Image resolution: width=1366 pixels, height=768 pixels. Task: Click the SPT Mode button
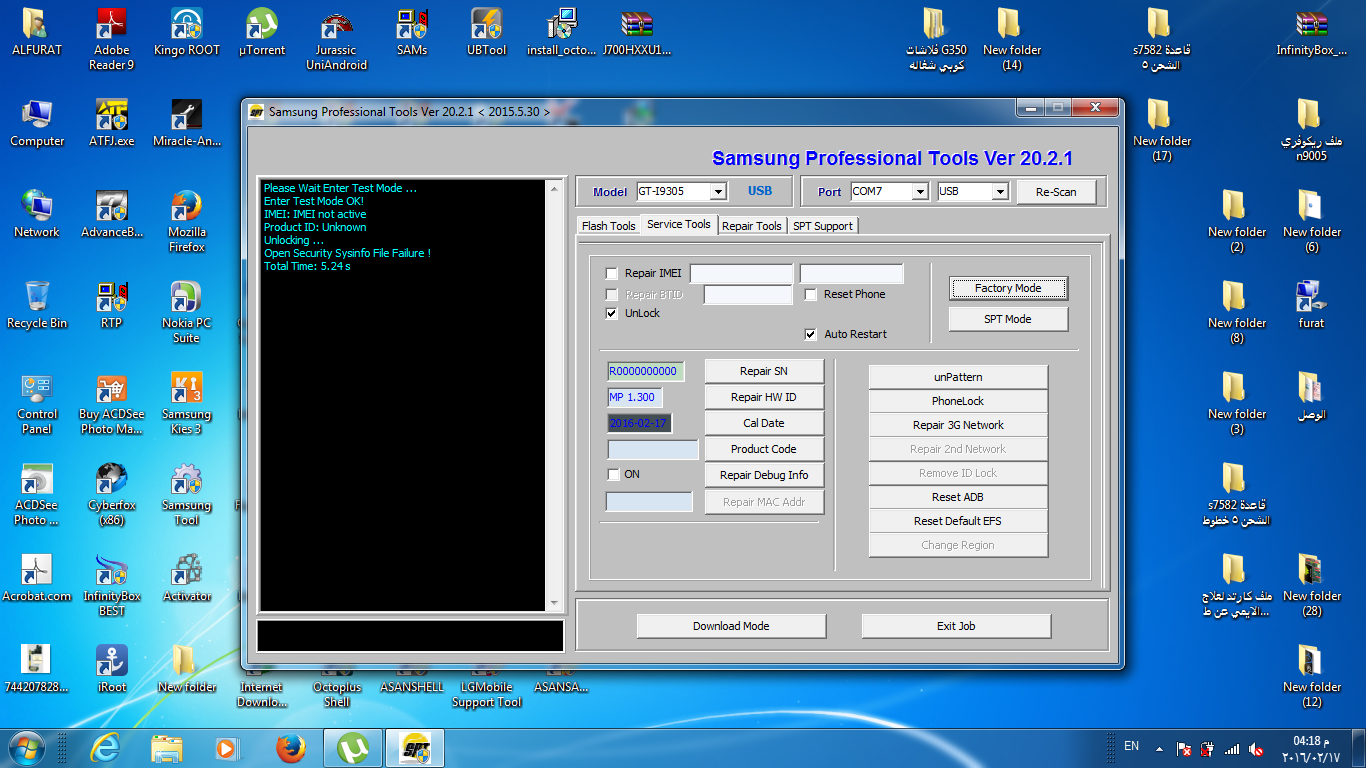click(x=1008, y=319)
